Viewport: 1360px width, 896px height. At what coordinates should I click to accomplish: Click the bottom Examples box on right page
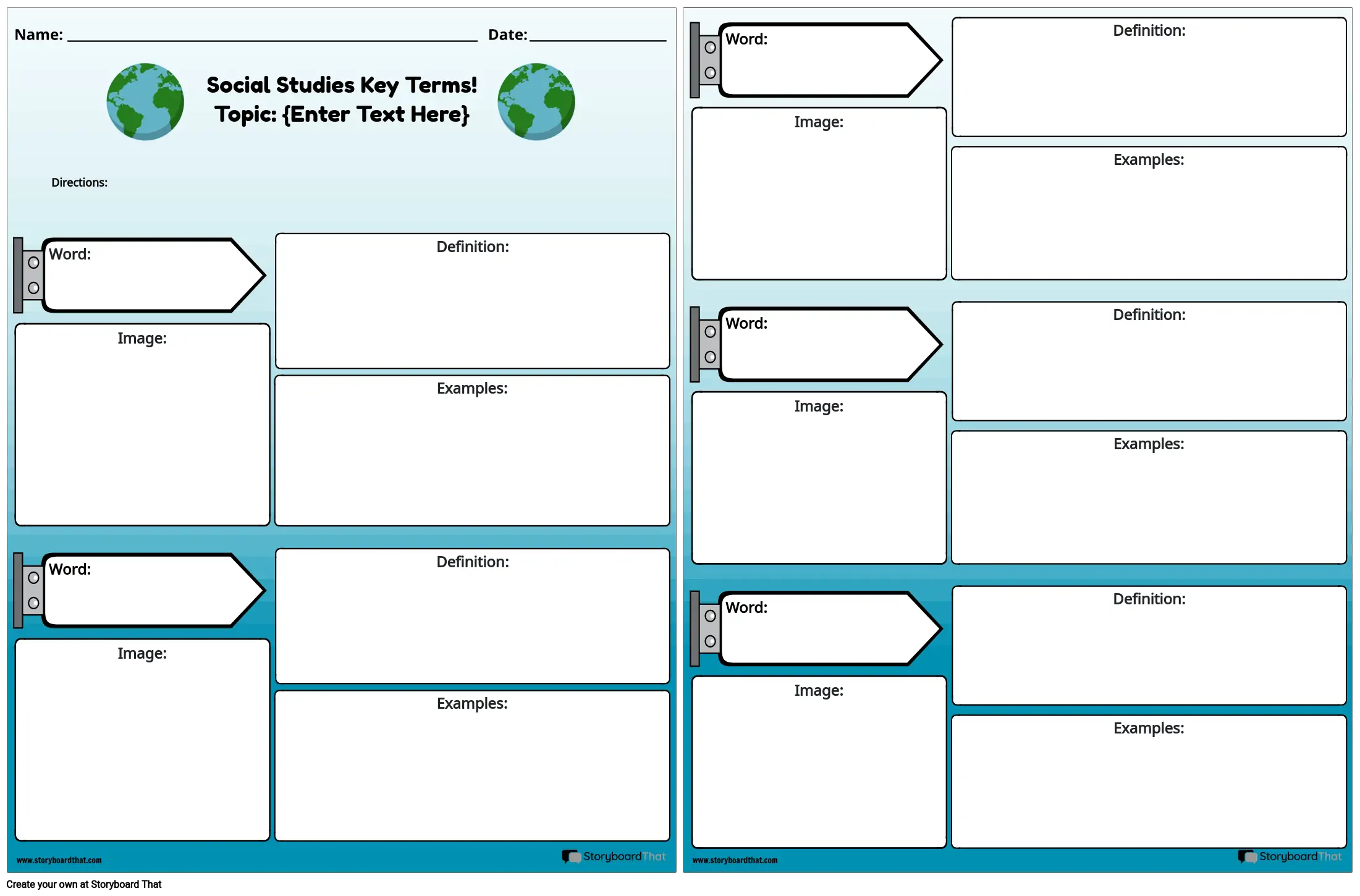tap(1149, 782)
